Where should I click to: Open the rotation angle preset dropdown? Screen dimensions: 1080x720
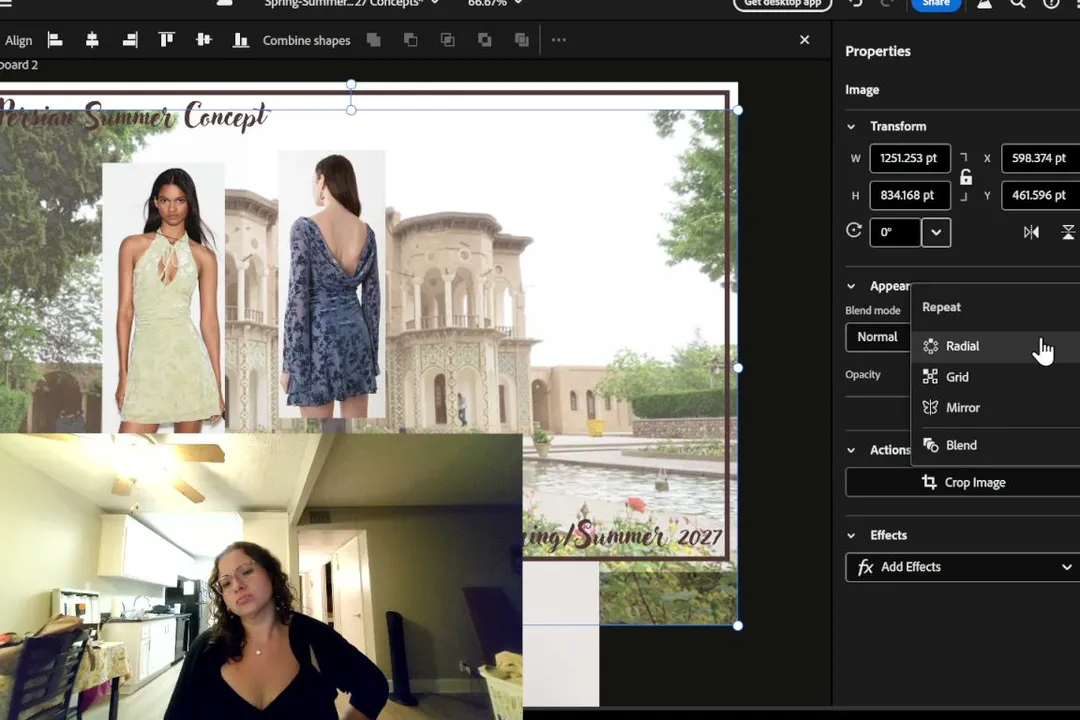coord(936,232)
